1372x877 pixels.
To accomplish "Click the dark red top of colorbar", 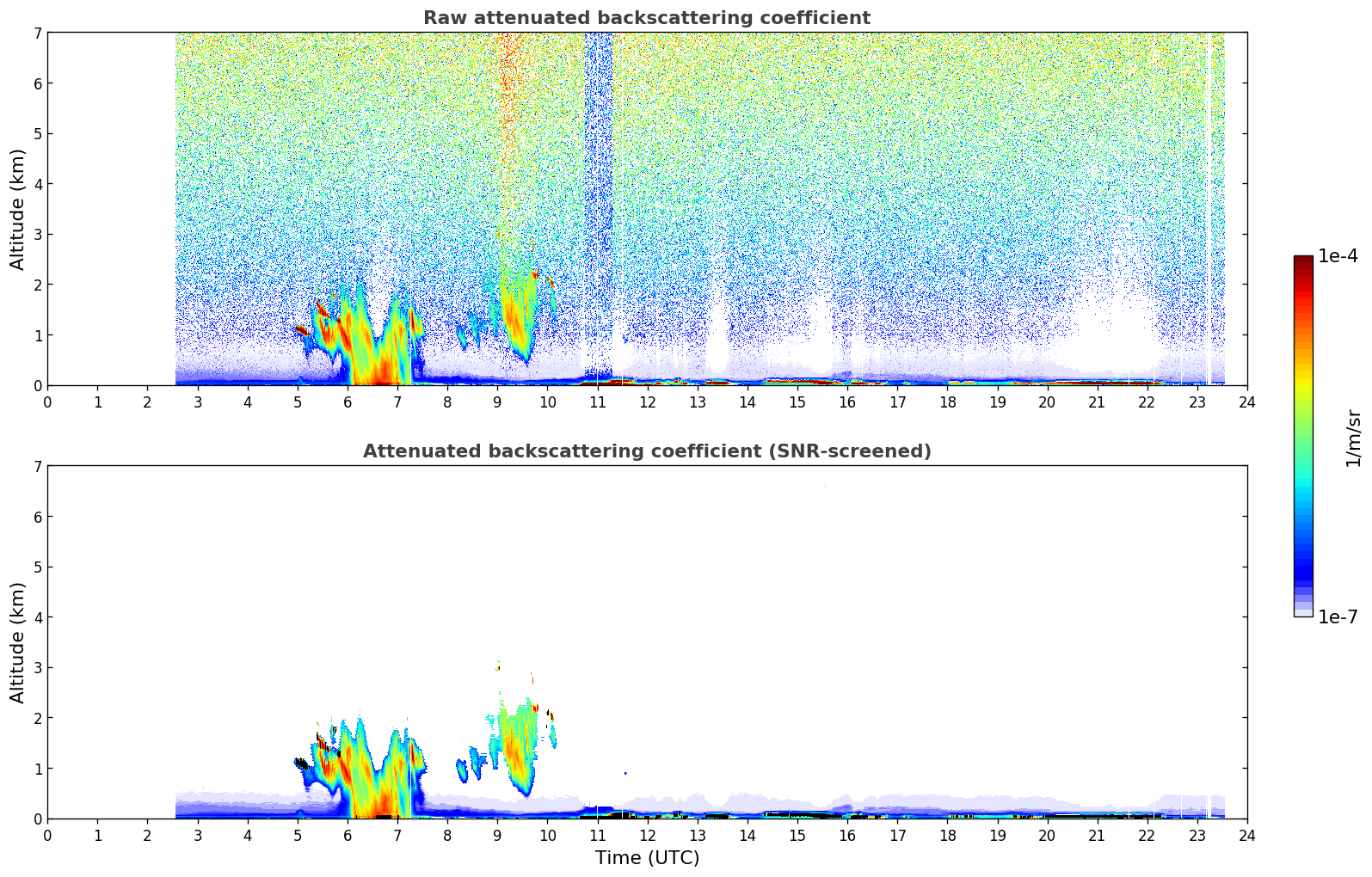I will (1302, 261).
